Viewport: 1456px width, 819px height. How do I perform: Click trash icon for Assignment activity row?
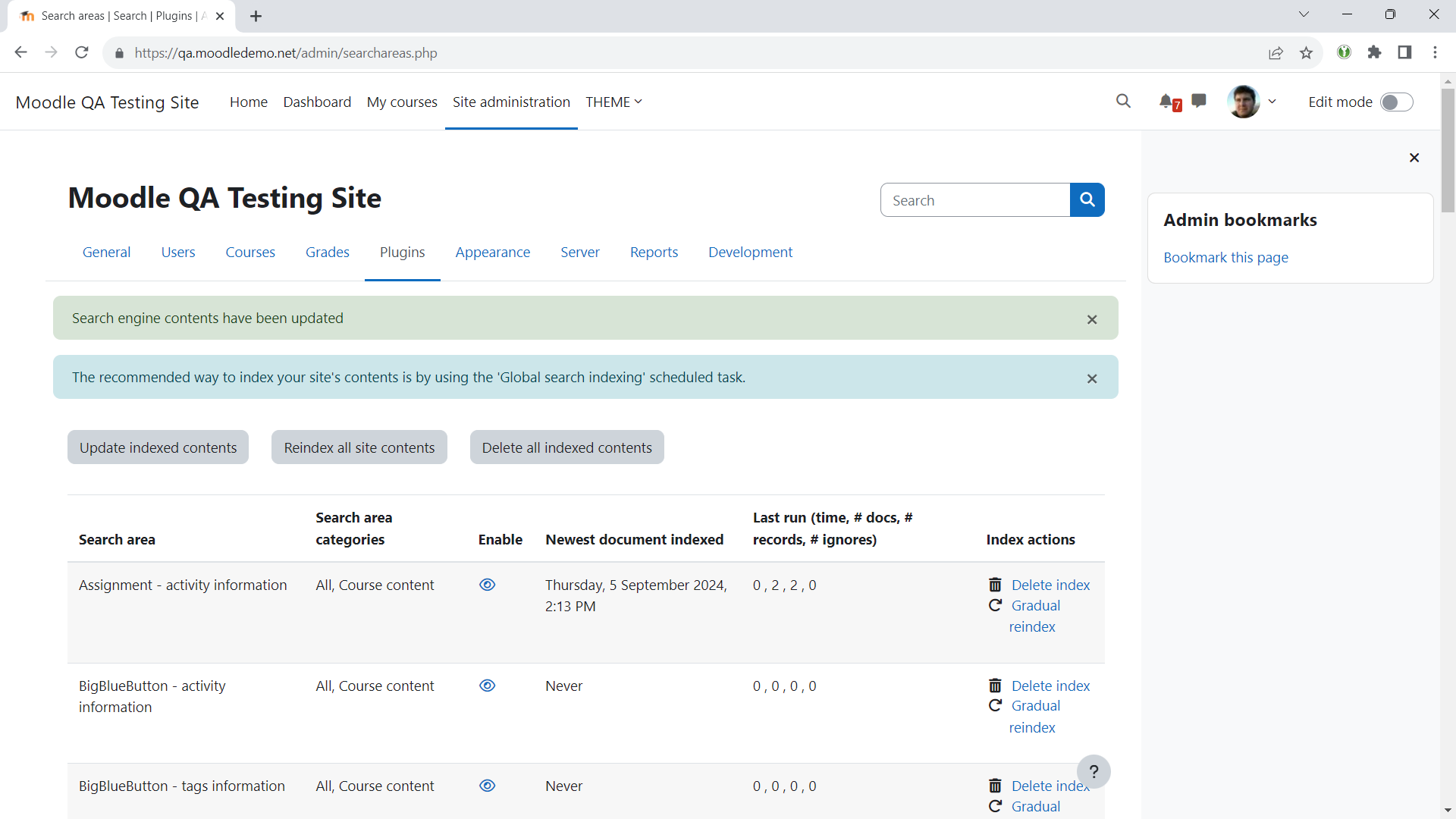995,585
